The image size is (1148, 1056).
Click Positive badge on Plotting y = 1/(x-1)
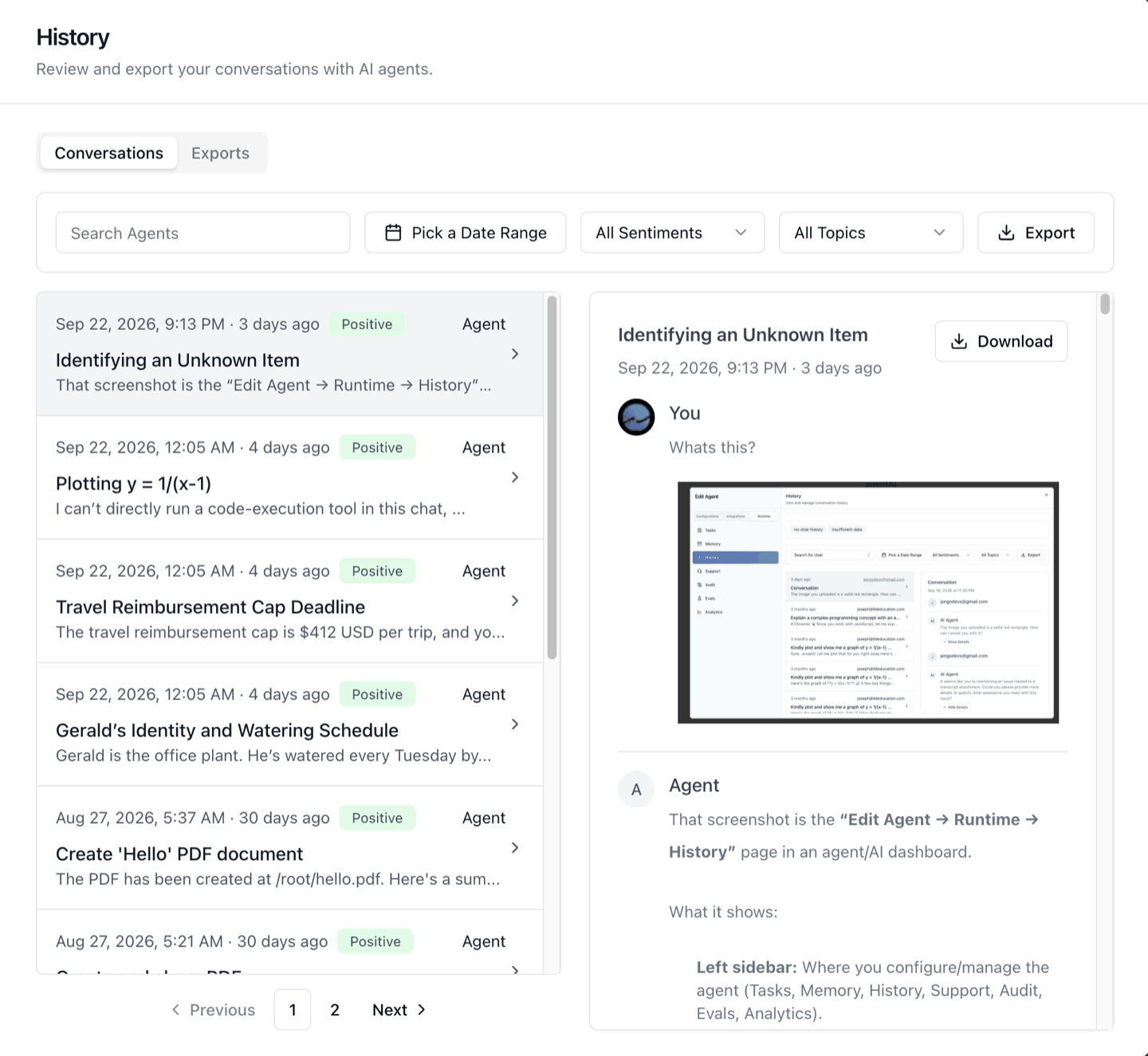pos(377,448)
